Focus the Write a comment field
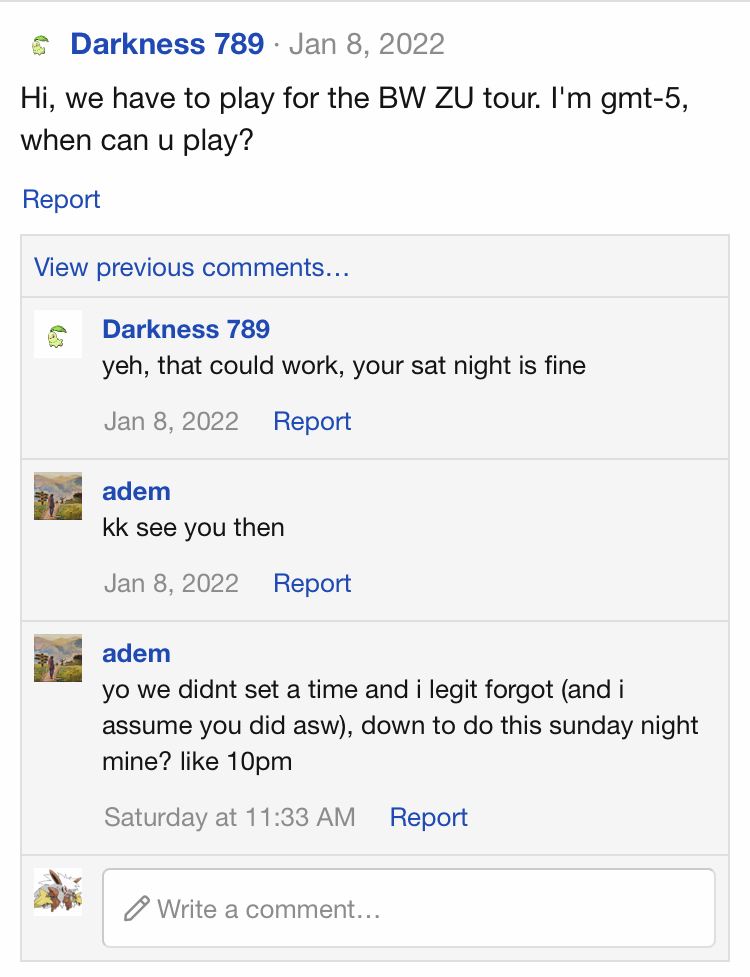 coord(409,908)
